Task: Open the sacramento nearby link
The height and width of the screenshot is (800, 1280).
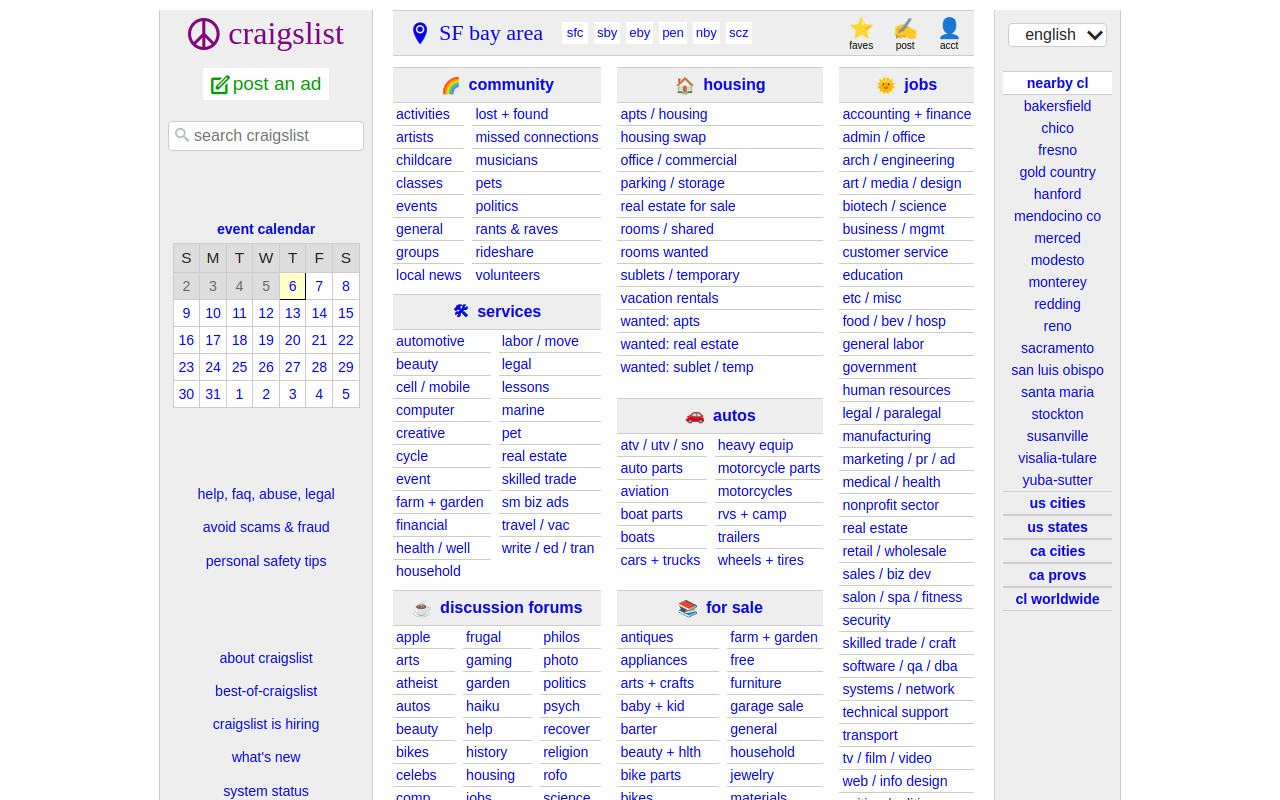Action: [x=1057, y=348]
